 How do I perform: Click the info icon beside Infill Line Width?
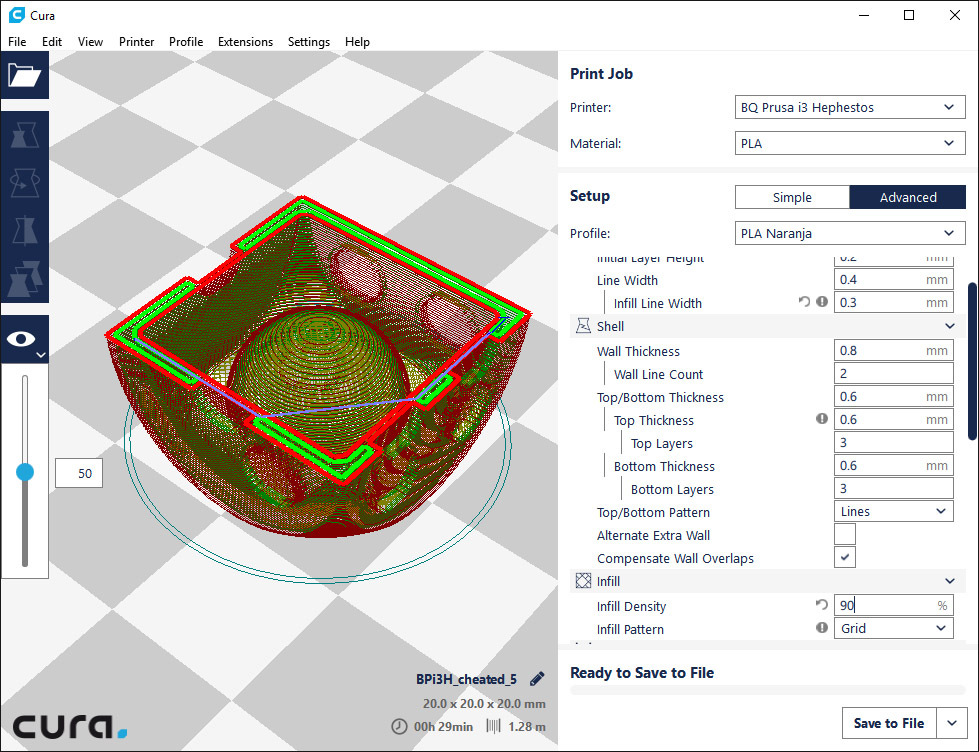coord(822,302)
